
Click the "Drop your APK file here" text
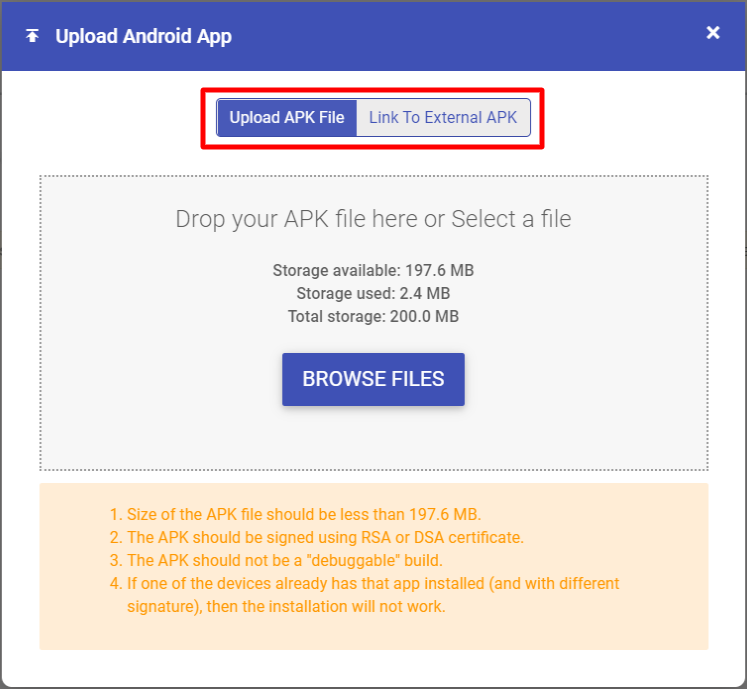coord(297,219)
